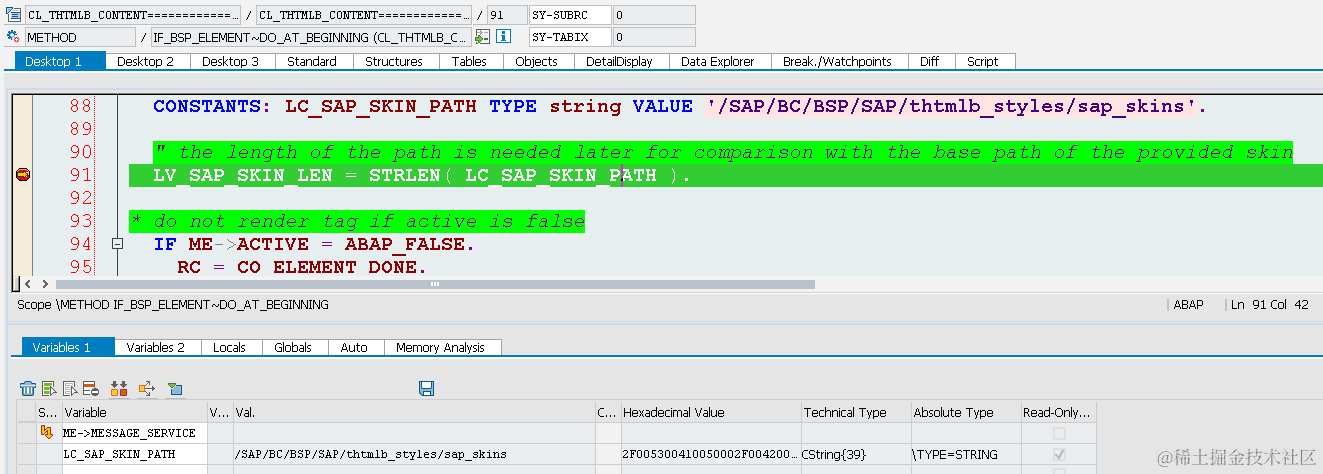Click the reference arrow icon beside ME->MESSAGE_SERVICE
Viewport: 1323px width, 474px height.
(x=46, y=432)
